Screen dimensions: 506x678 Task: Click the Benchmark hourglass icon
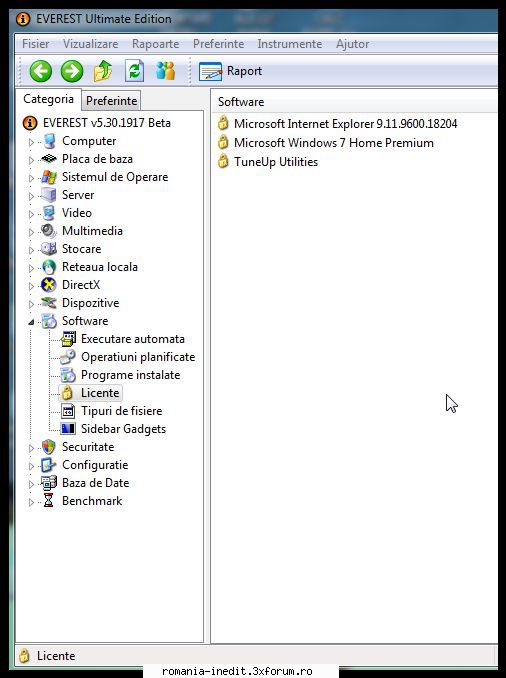click(48, 501)
